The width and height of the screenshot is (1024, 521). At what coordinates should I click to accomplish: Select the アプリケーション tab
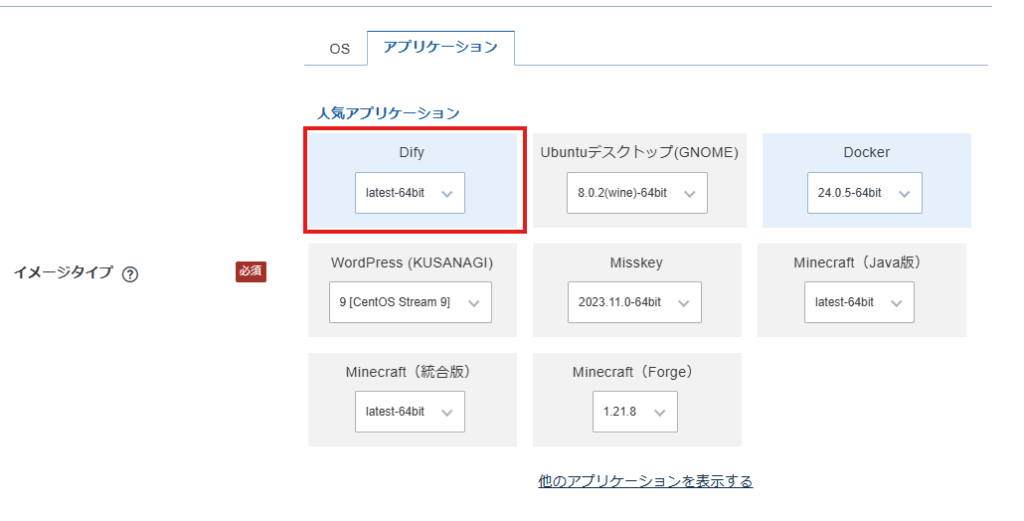point(440,47)
